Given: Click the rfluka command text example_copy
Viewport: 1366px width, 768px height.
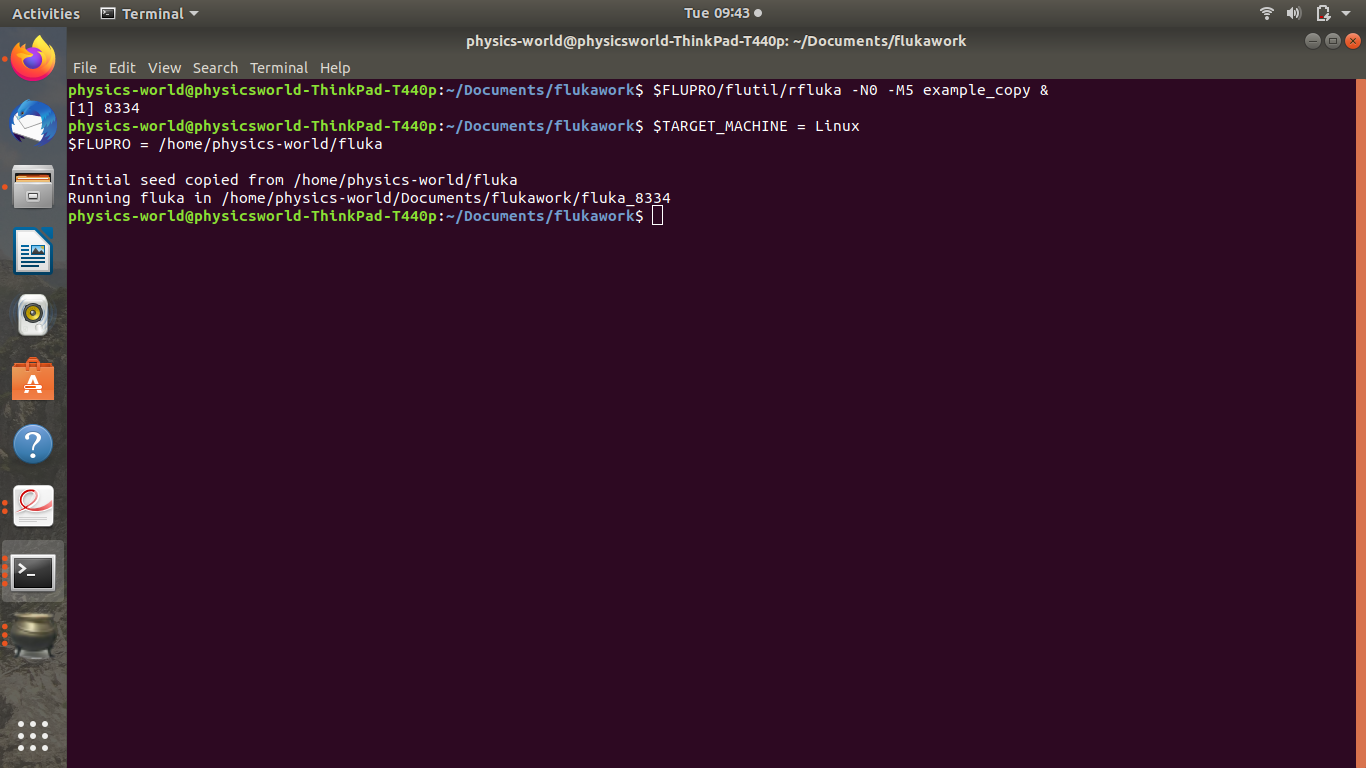Looking at the screenshot, I should tap(976, 90).
